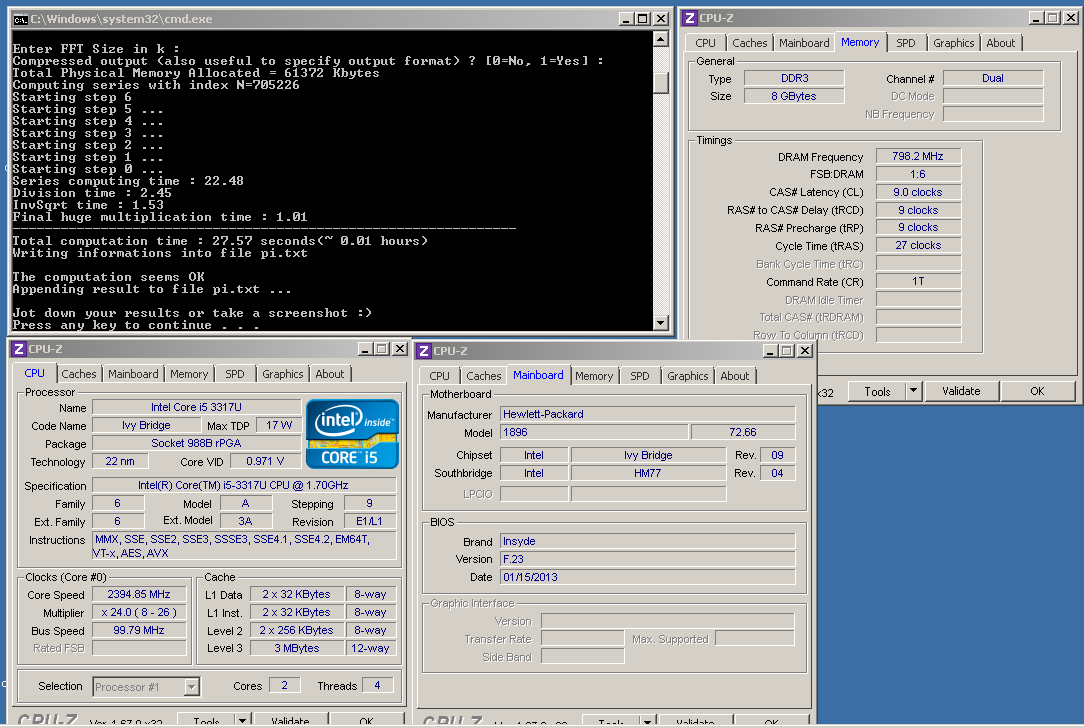Click the motherboard Model 1896 field
This screenshot has width=1084, height=728.
(595, 432)
